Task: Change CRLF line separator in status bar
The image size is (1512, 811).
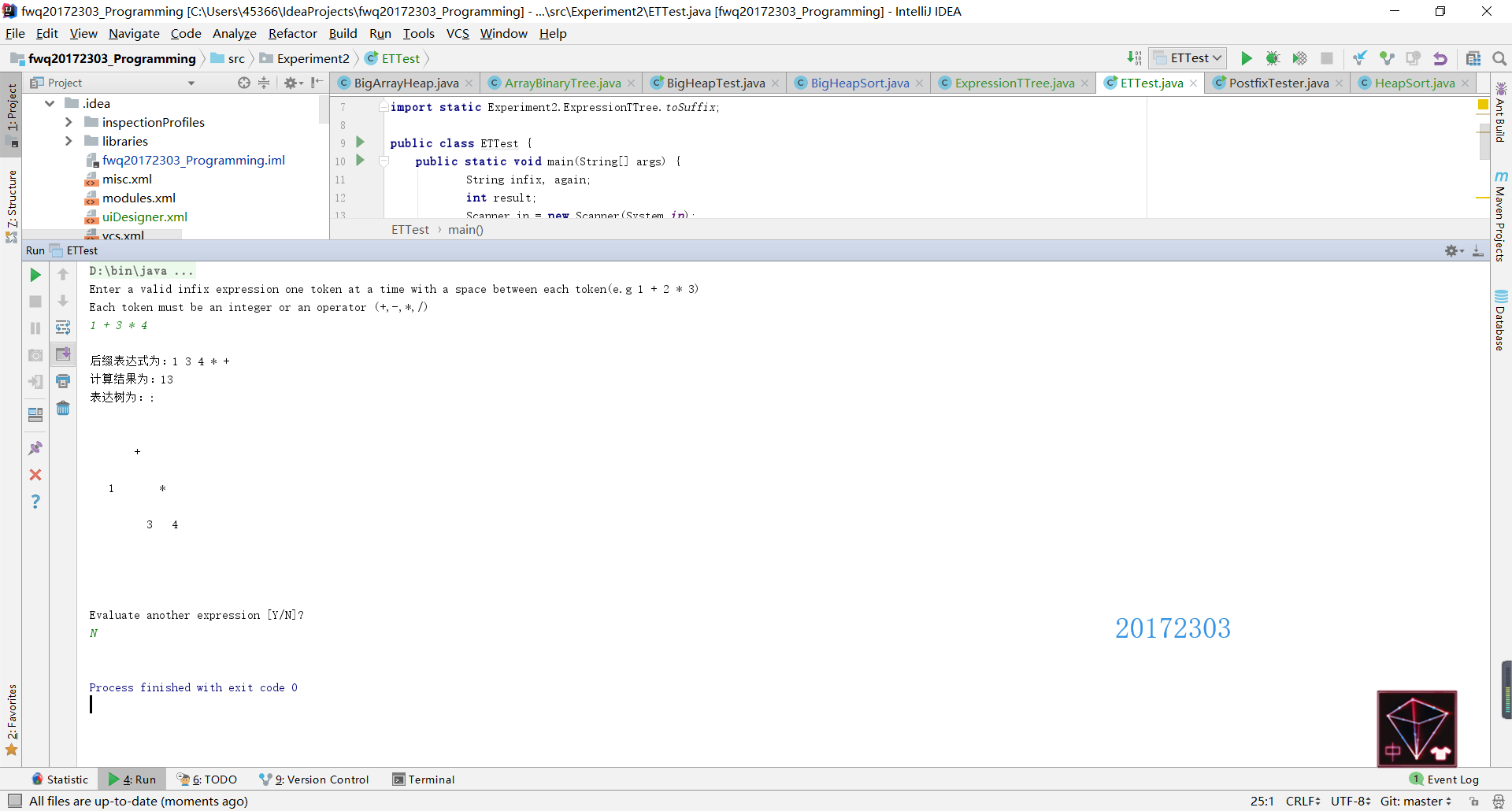Action: (x=1303, y=801)
